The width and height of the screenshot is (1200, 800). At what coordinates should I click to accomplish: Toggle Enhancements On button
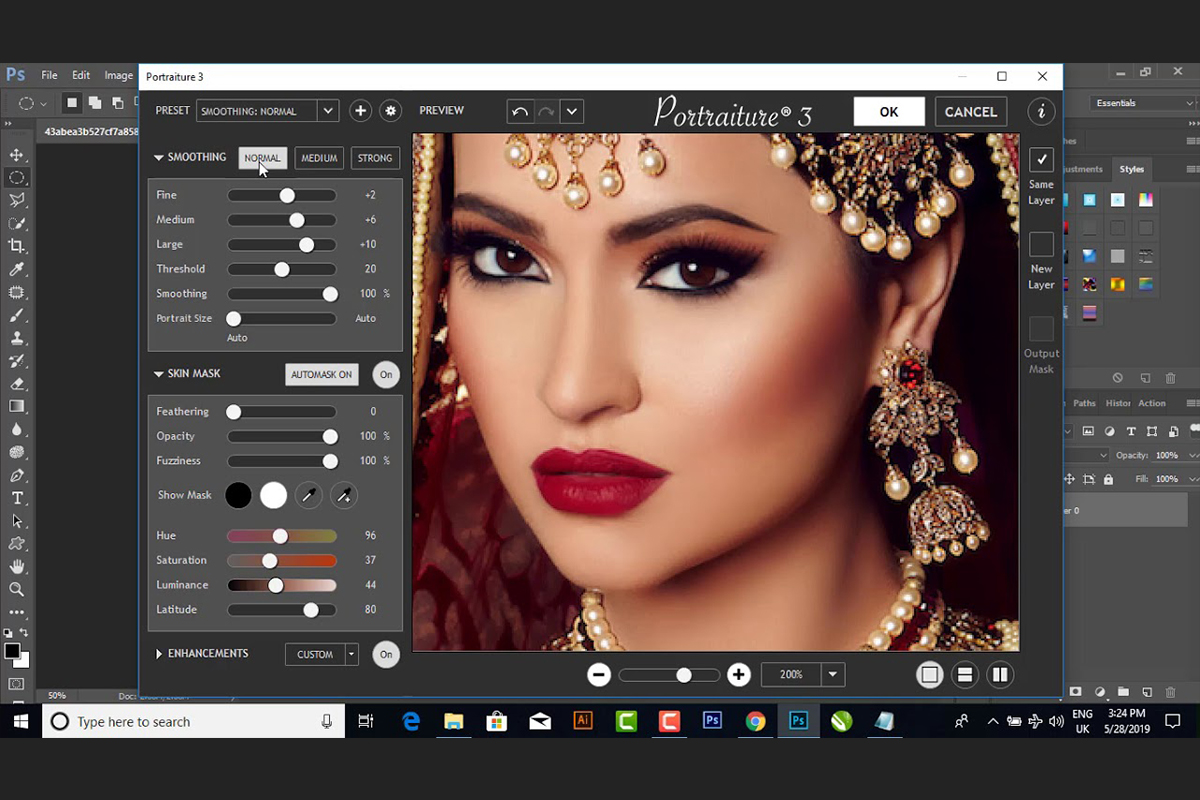point(386,655)
